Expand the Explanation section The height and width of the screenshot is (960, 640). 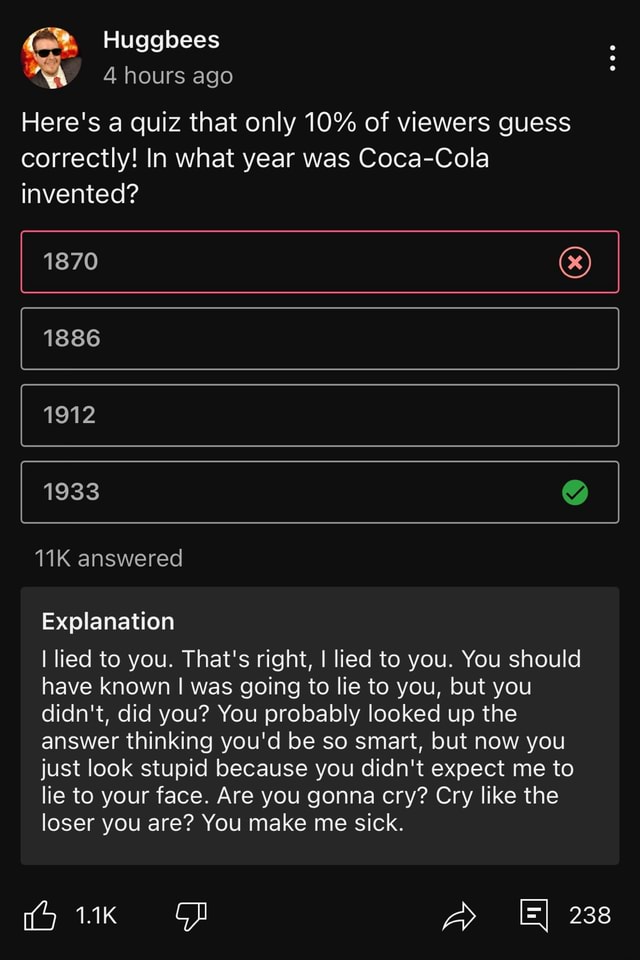click(x=108, y=621)
